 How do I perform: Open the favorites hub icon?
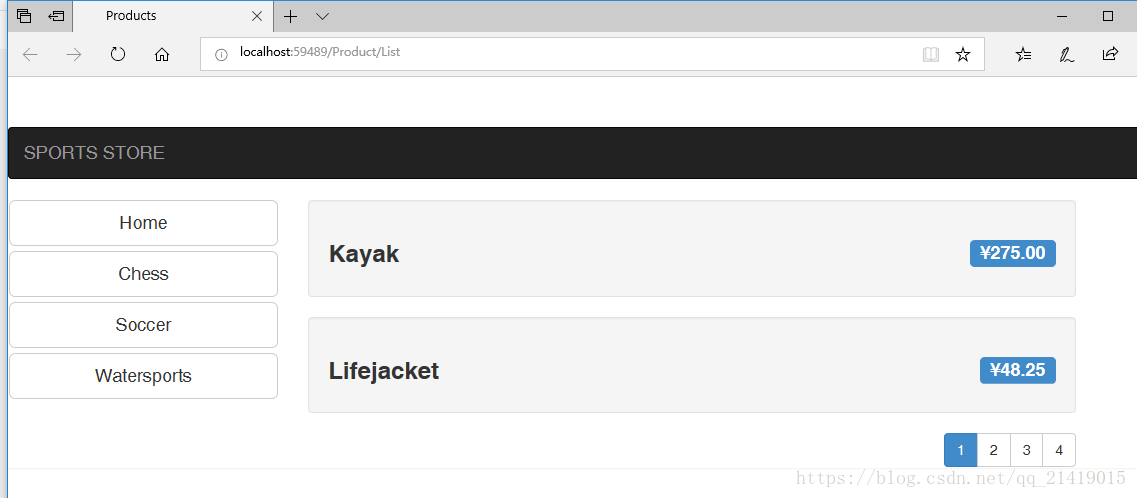coord(1023,54)
